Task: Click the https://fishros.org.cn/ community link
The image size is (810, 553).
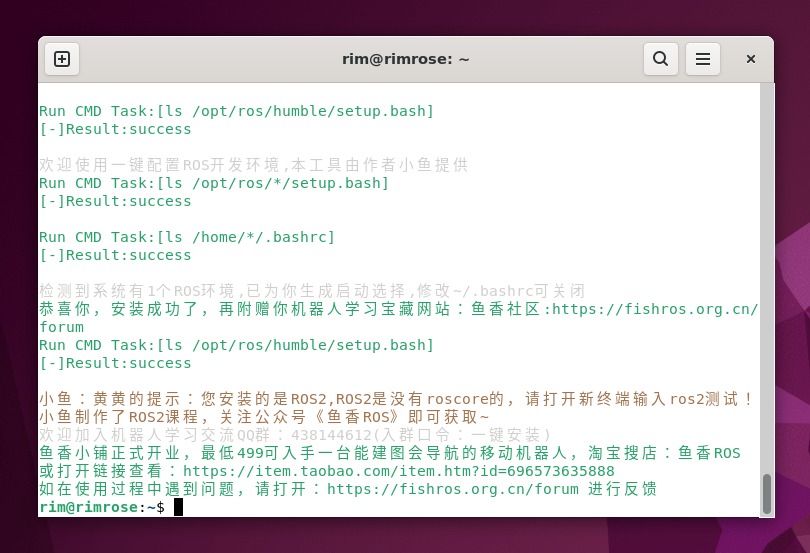Action: coord(655,309)
